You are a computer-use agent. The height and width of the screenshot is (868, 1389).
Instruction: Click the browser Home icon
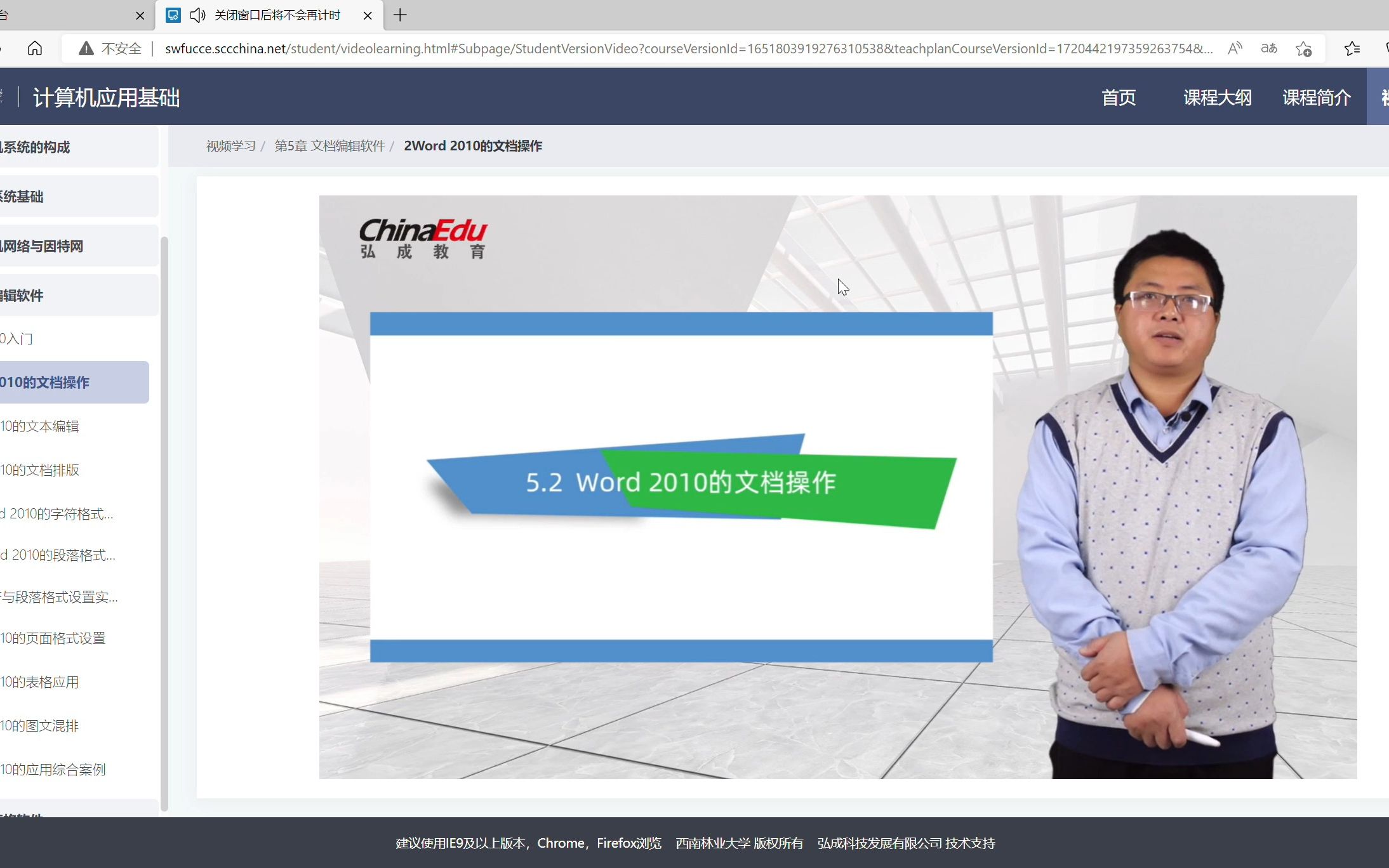point(35,48)
